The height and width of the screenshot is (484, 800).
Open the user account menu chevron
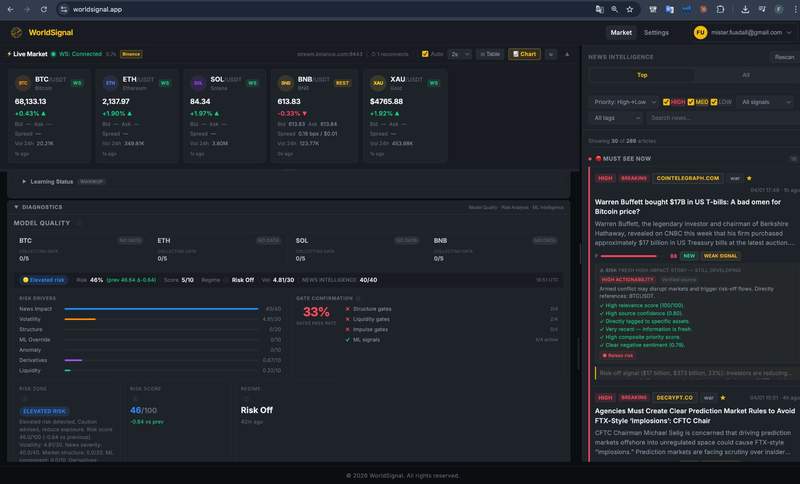click(x=790, y=33)
